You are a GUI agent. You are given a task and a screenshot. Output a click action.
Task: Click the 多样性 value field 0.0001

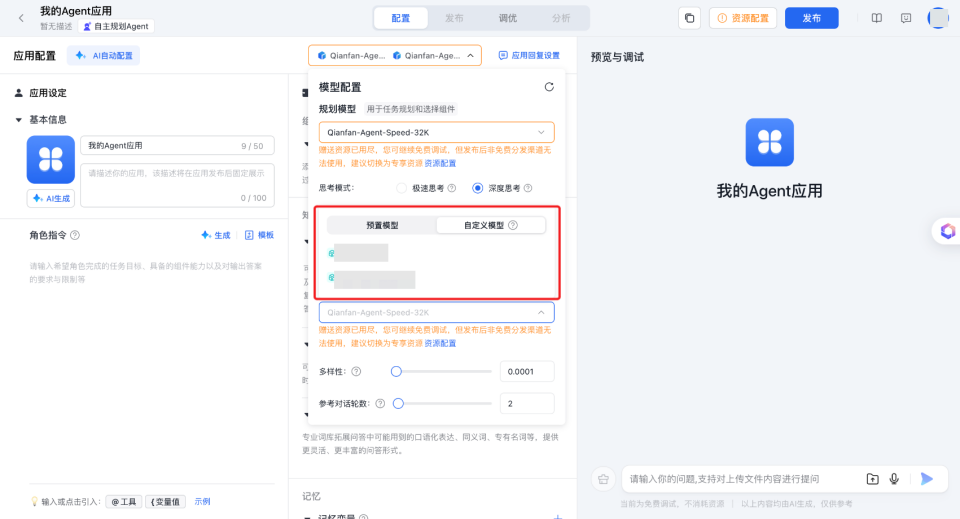527,372
